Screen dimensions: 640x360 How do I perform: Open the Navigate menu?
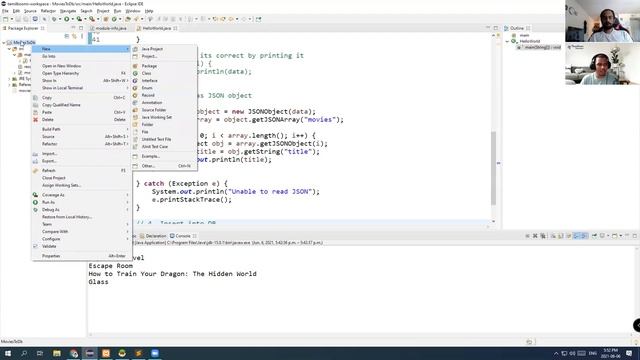[x=68, y=11]
